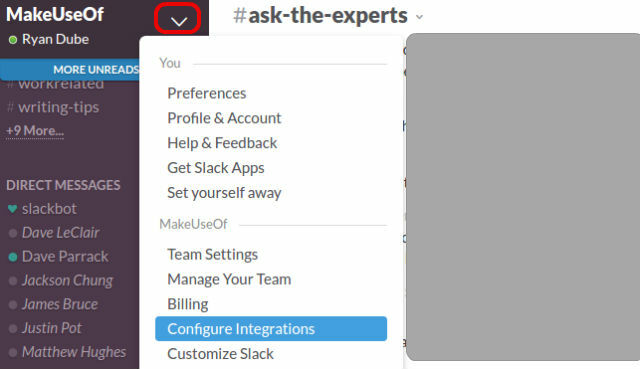Screen dimensions: 640x369
Task: Click Justin Pot's status dot
Action: pyautogui.click(x=13, y=328)
